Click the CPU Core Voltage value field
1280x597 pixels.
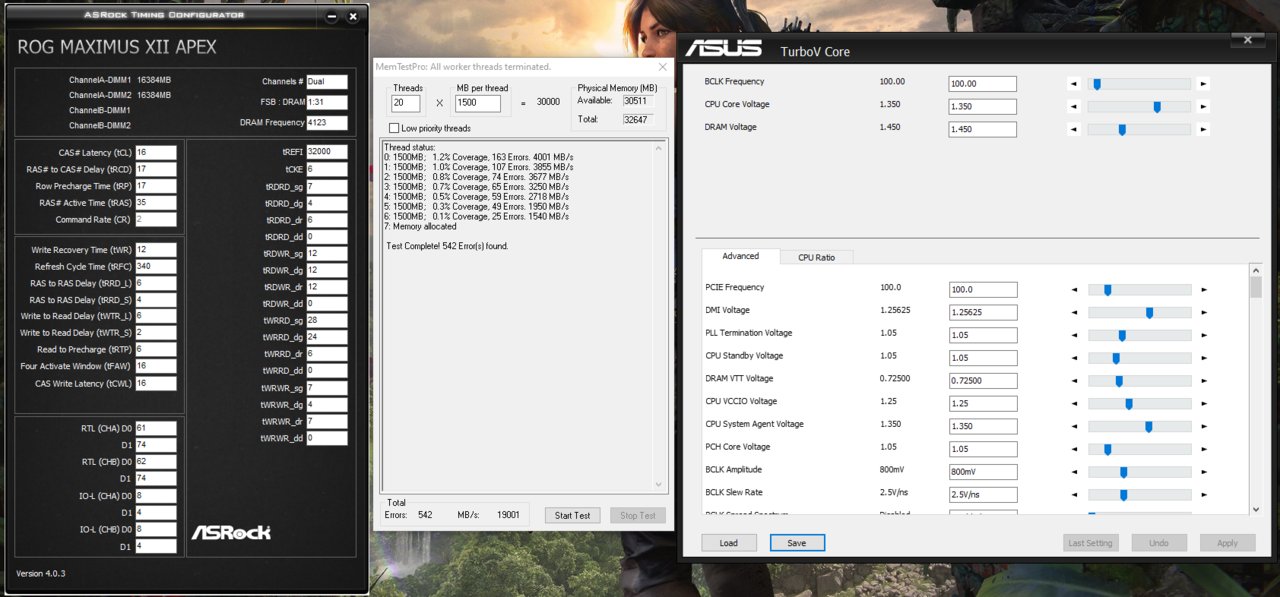pyautogui.click(x=982, y=106)
